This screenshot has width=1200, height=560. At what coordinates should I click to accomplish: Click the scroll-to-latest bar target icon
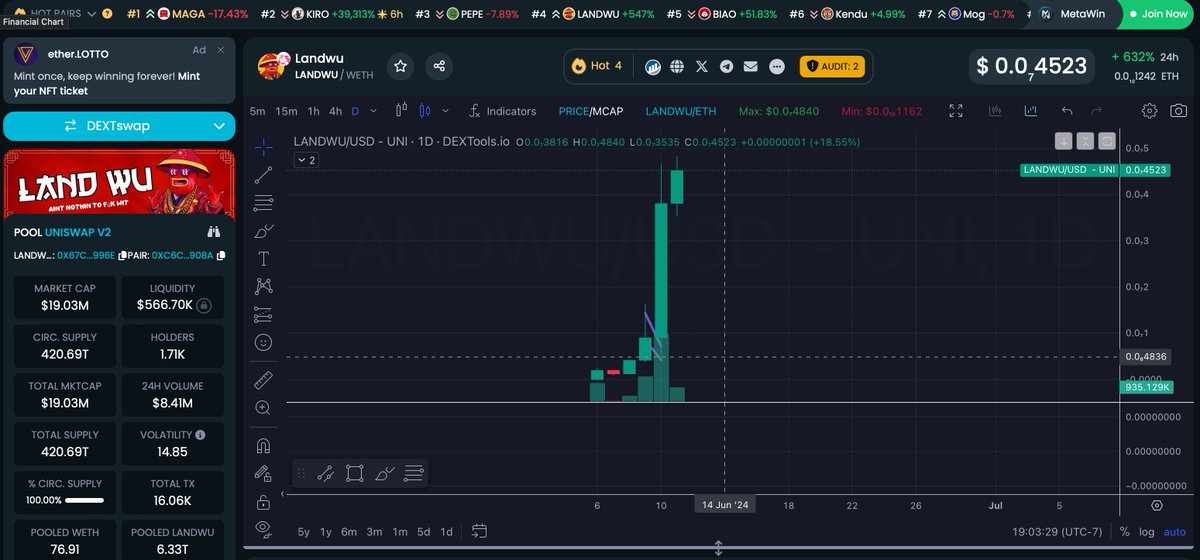1157,506
